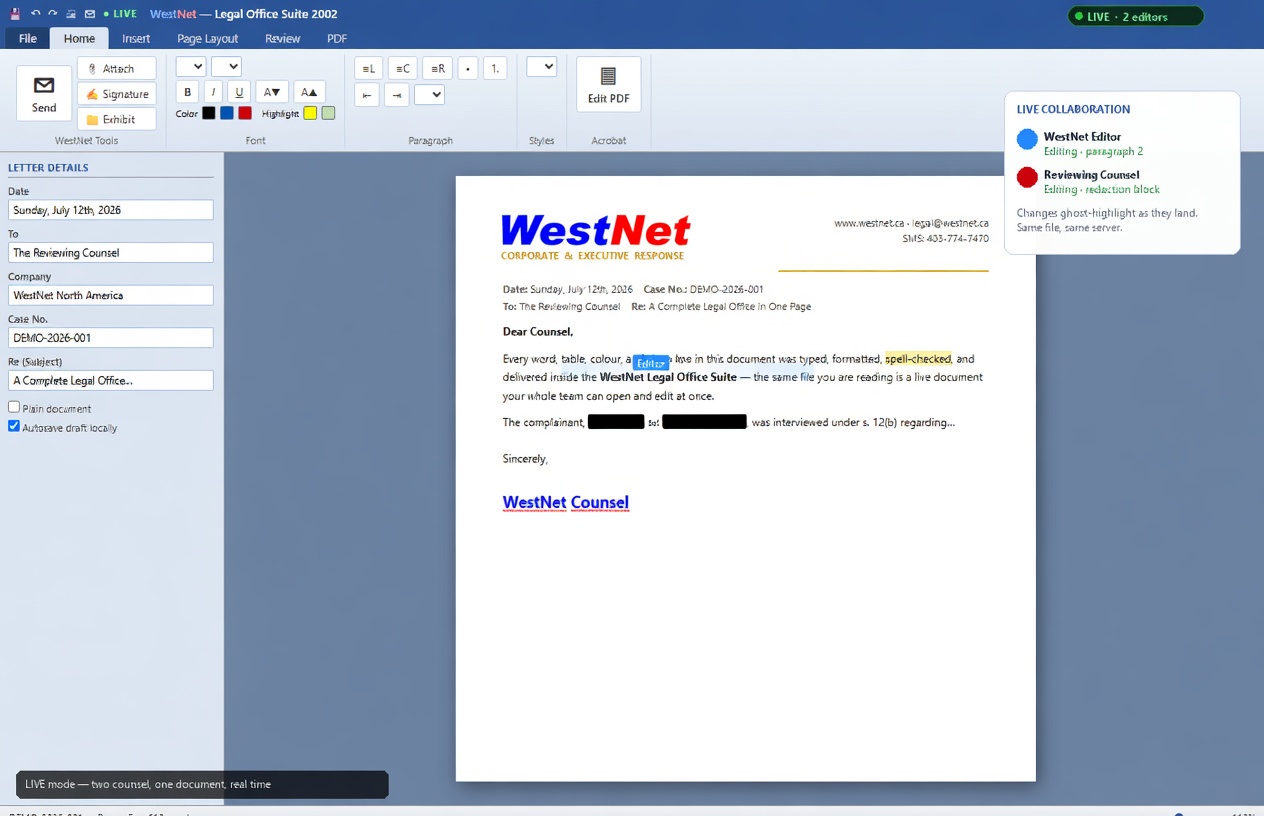
Task: Switch to the Home tab
Action: pyautogui.click(x=79, y=38)
